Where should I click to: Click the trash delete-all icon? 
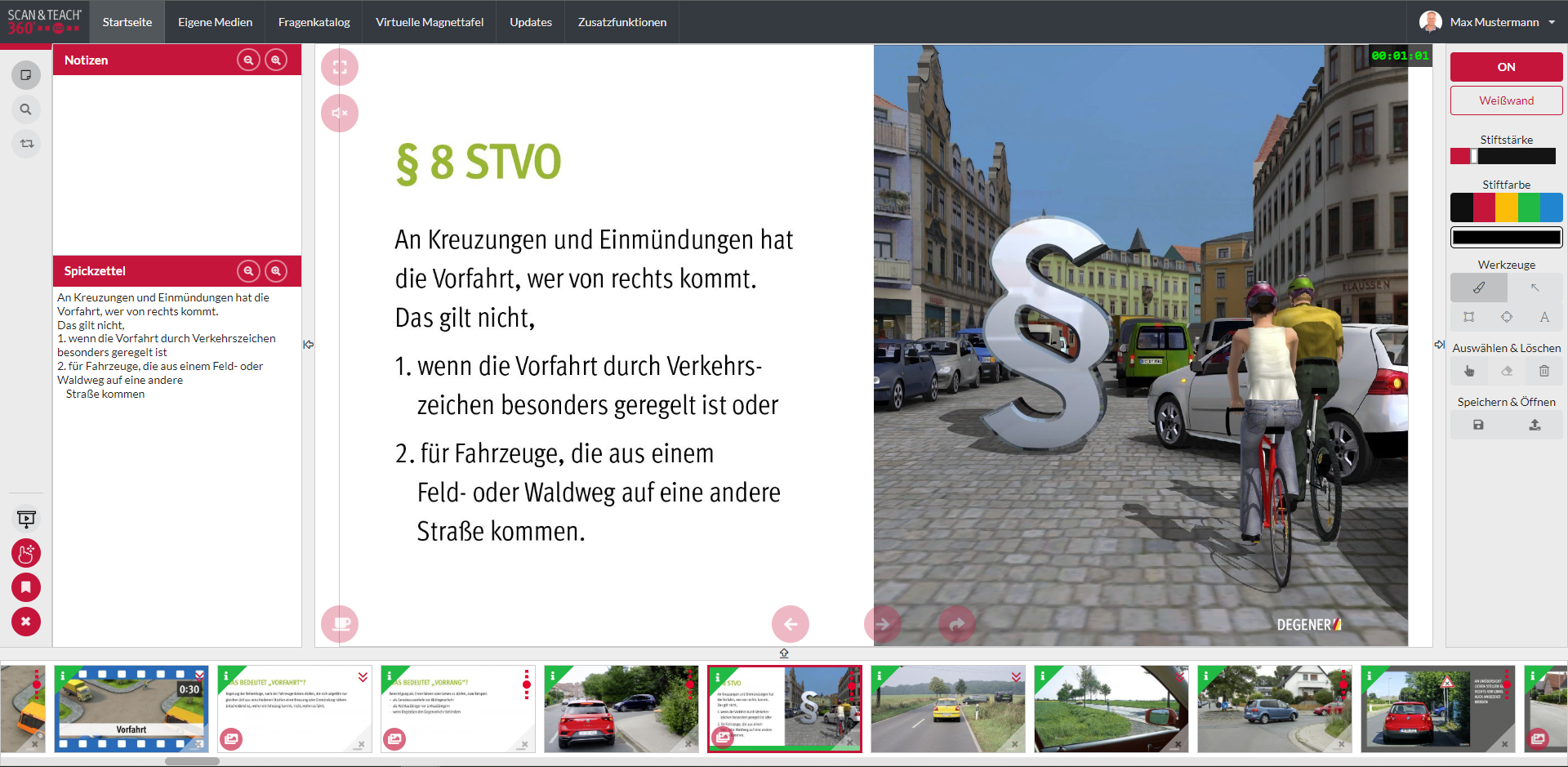point(1544,371)
